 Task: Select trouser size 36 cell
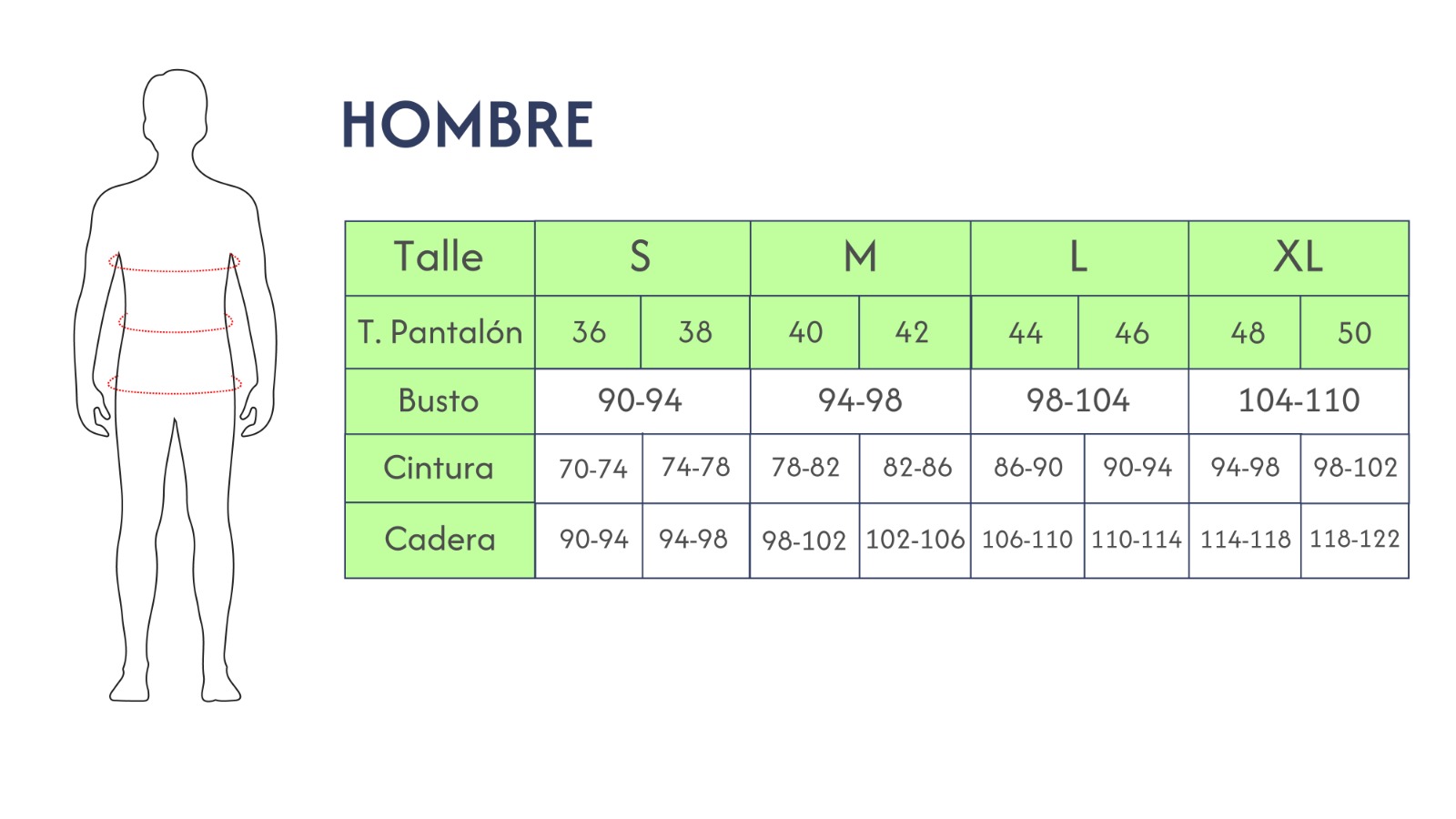coord(588,332)
